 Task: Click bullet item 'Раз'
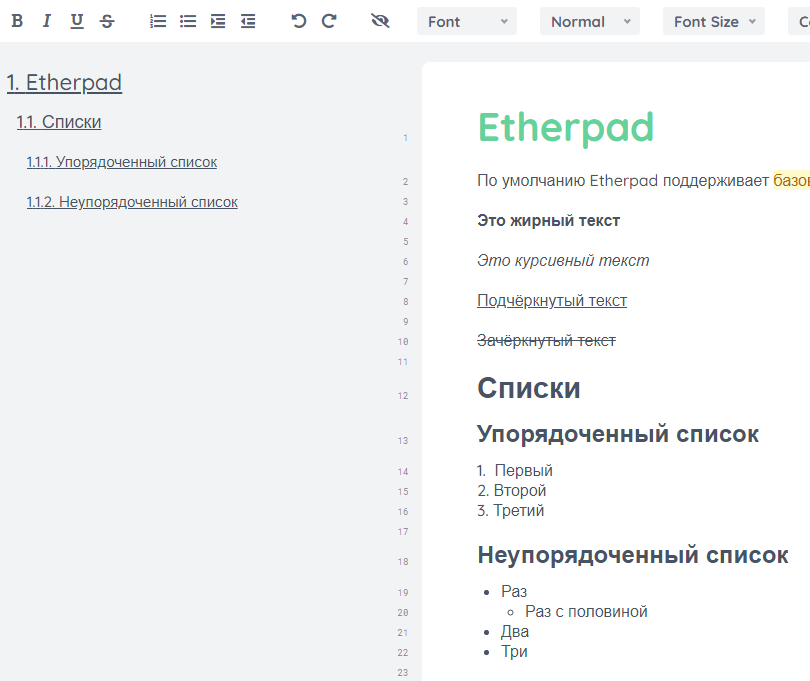[x=514, y=592]
